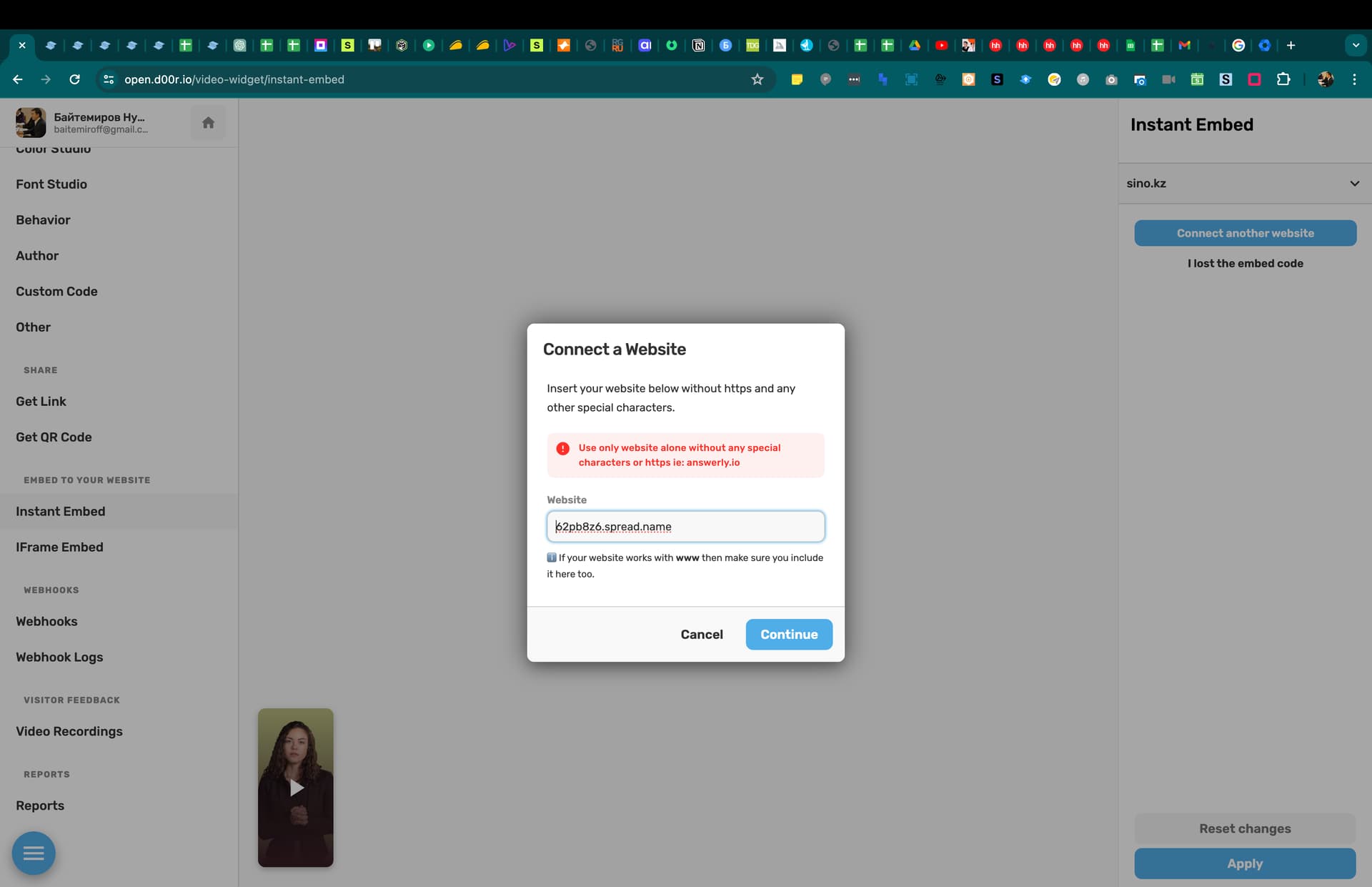Click 'I lost the embed code' link
This screenshot has width=1372, height=887.
[x=1245, y=264]
